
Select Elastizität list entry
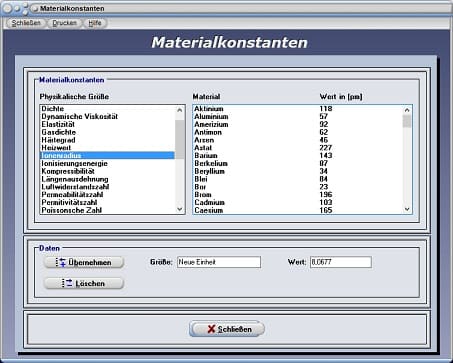[107, 124]
